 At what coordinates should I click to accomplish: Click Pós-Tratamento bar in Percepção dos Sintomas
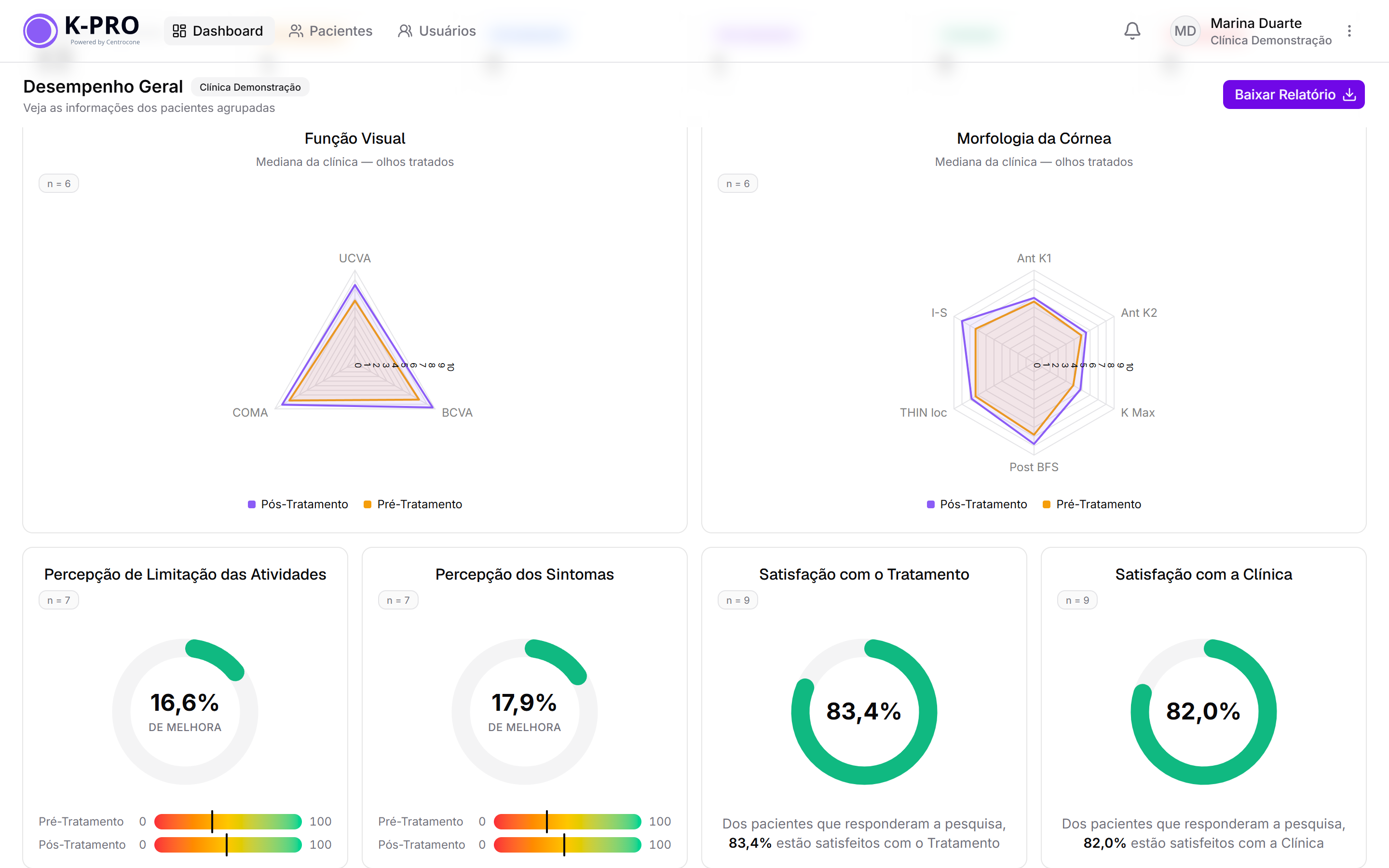[567, 844]
